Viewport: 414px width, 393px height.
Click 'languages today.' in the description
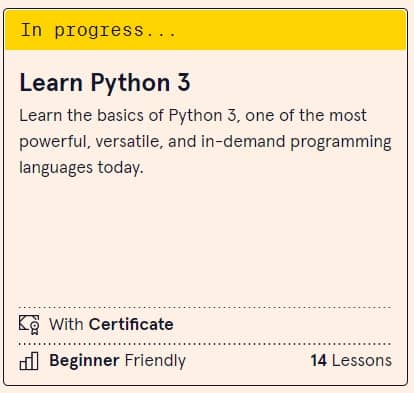click(x=81, y=168)
